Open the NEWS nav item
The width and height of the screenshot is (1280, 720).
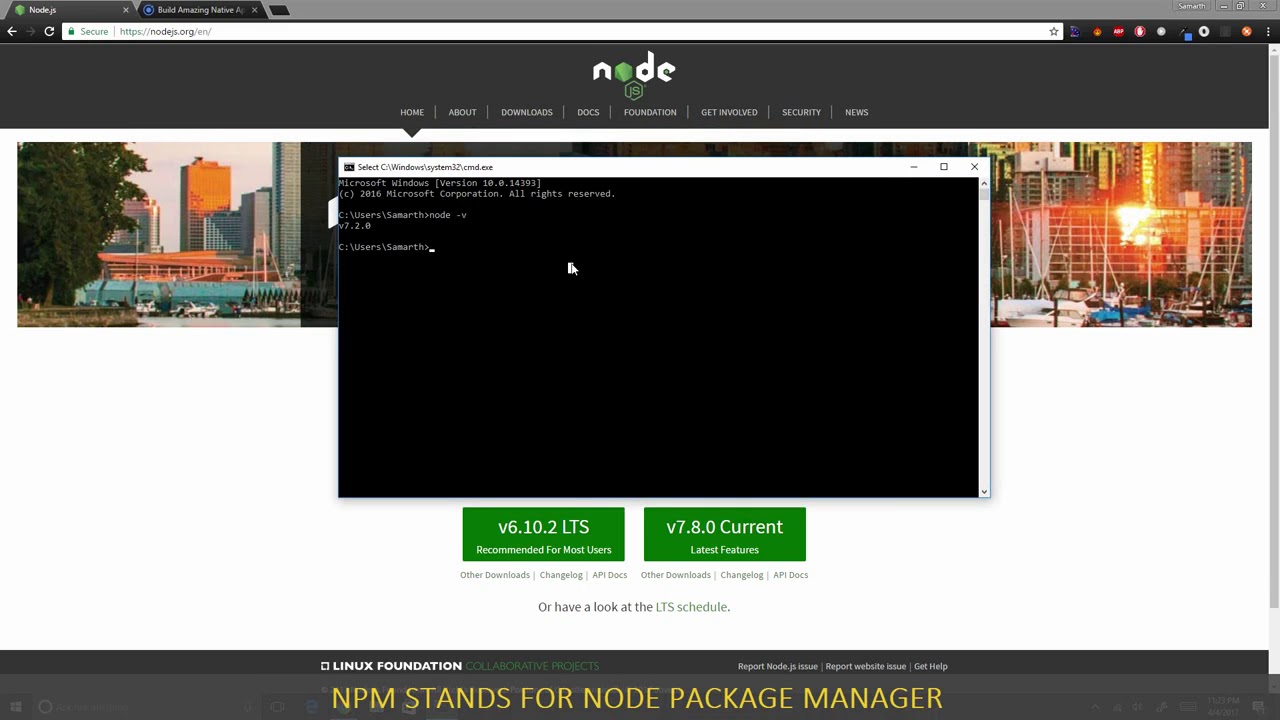pyautogui.click(x=857, y=112)
